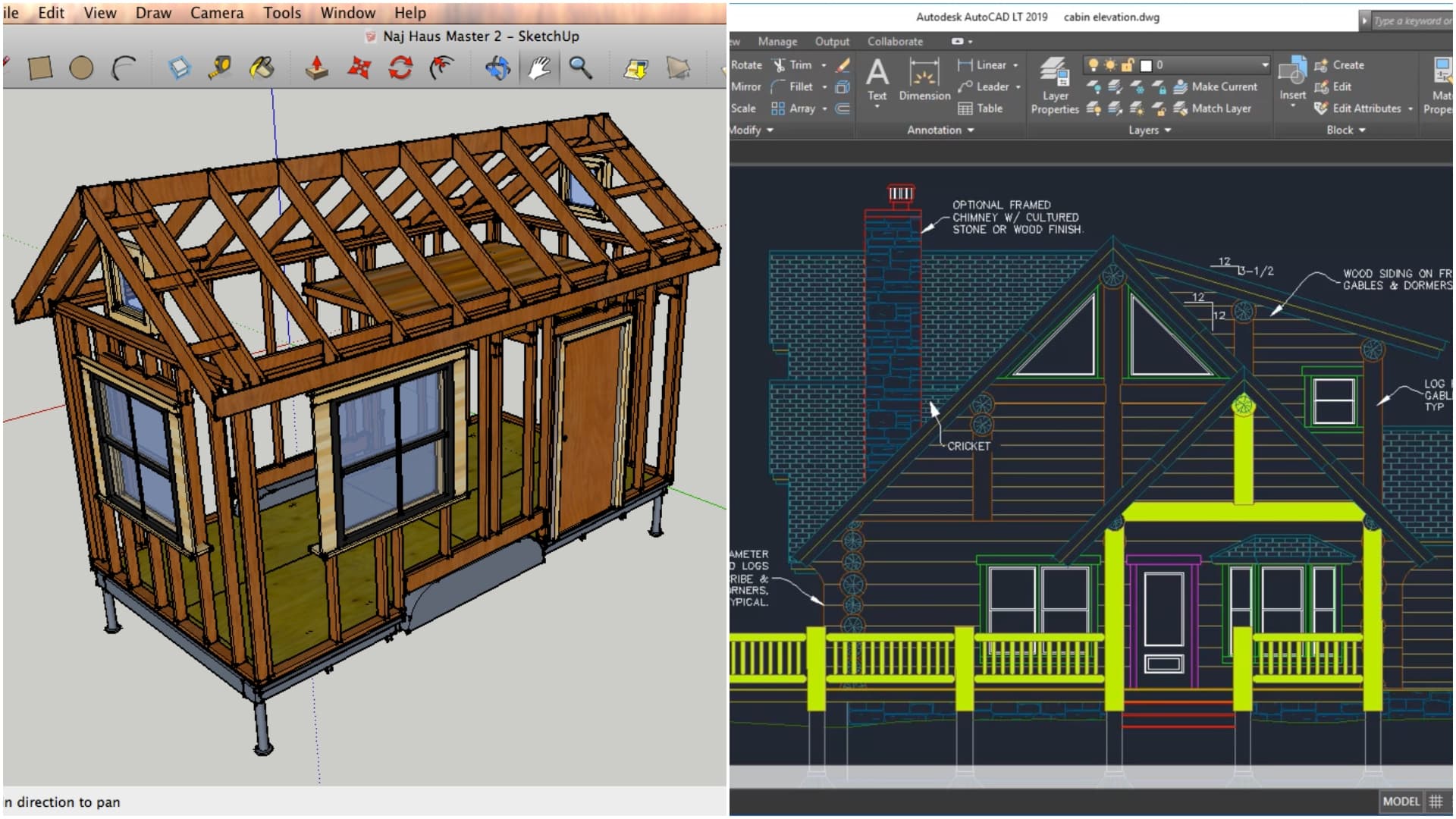Open the layer selection dropdown
This screenshot has height=819, width=1456.
(1265, 65)
